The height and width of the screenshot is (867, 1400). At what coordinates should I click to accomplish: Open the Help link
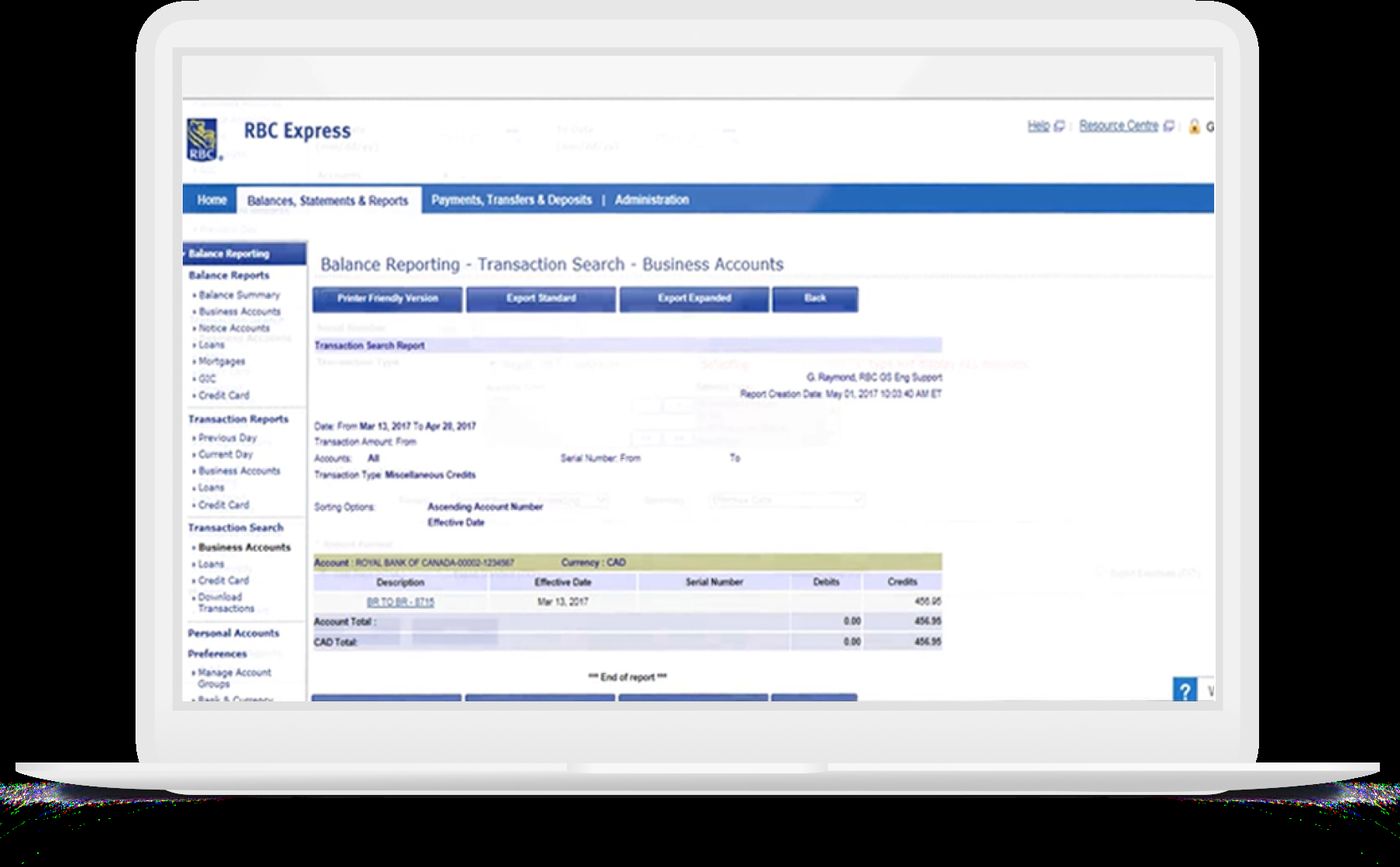pyautogui.click(x=1038, y=126)
